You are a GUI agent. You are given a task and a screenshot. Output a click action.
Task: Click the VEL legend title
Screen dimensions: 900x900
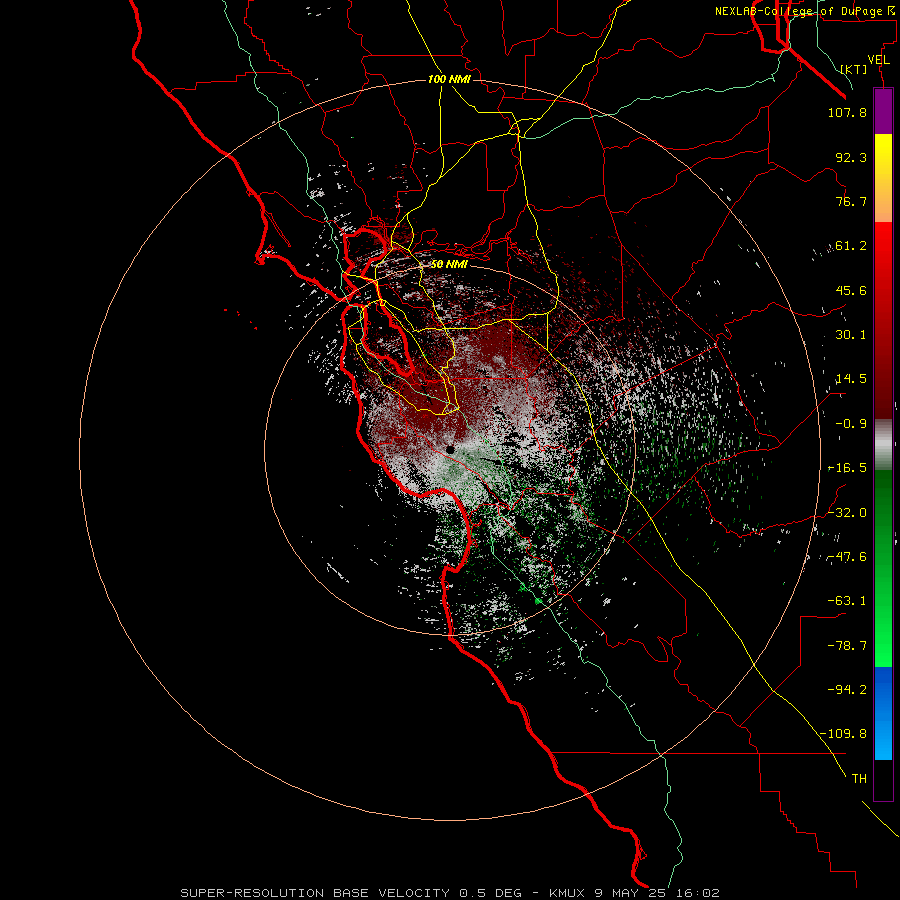pyautogui.click(x=879, y=60)
